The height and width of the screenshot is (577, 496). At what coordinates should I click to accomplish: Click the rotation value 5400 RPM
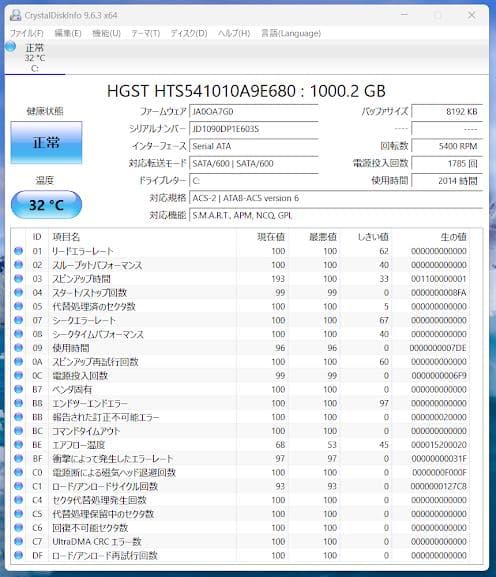(447, 146)
